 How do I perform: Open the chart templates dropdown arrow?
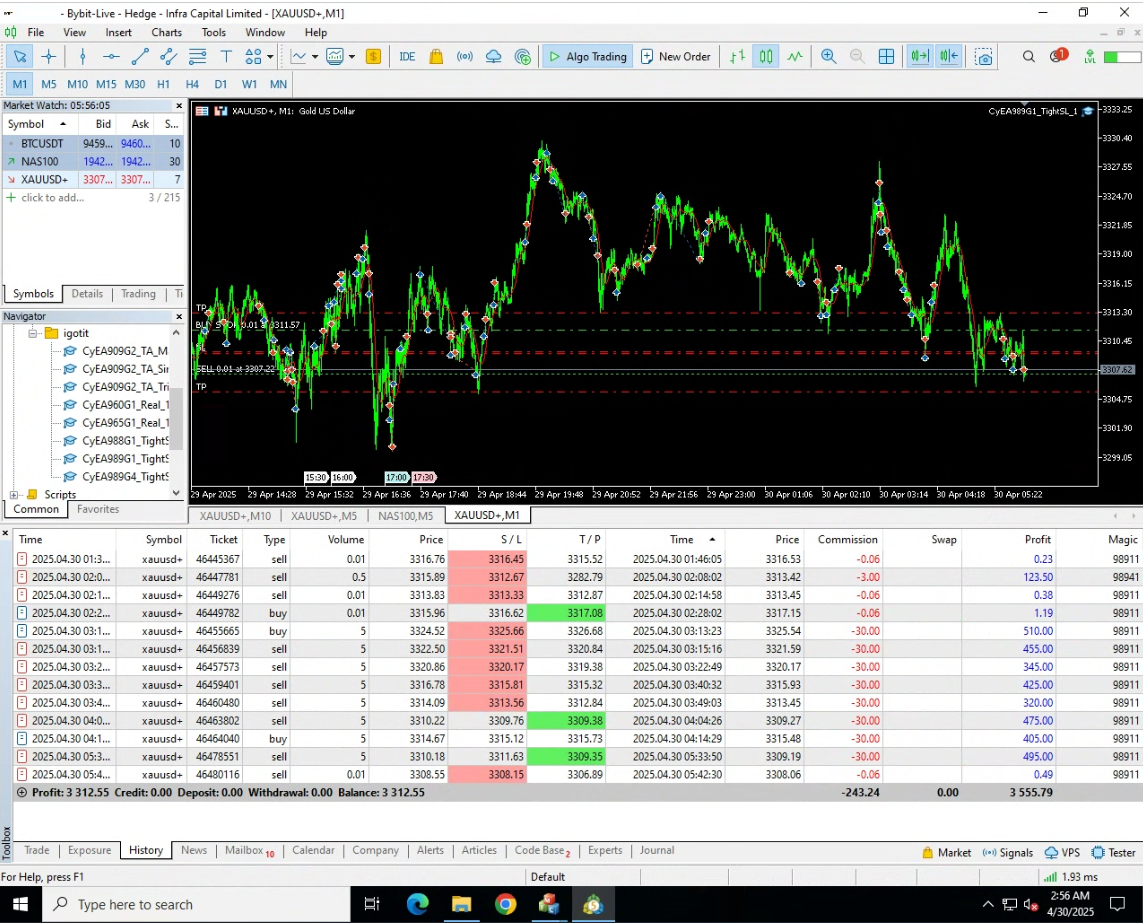pyautogui.click(x=352, y=57)
